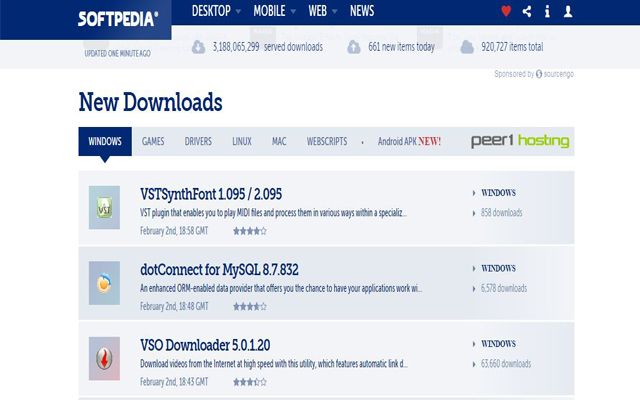Image resolution: width=640 pixels, height=400 pixels.
Task: Click the served downloads cloud icon
Action: 198,47
